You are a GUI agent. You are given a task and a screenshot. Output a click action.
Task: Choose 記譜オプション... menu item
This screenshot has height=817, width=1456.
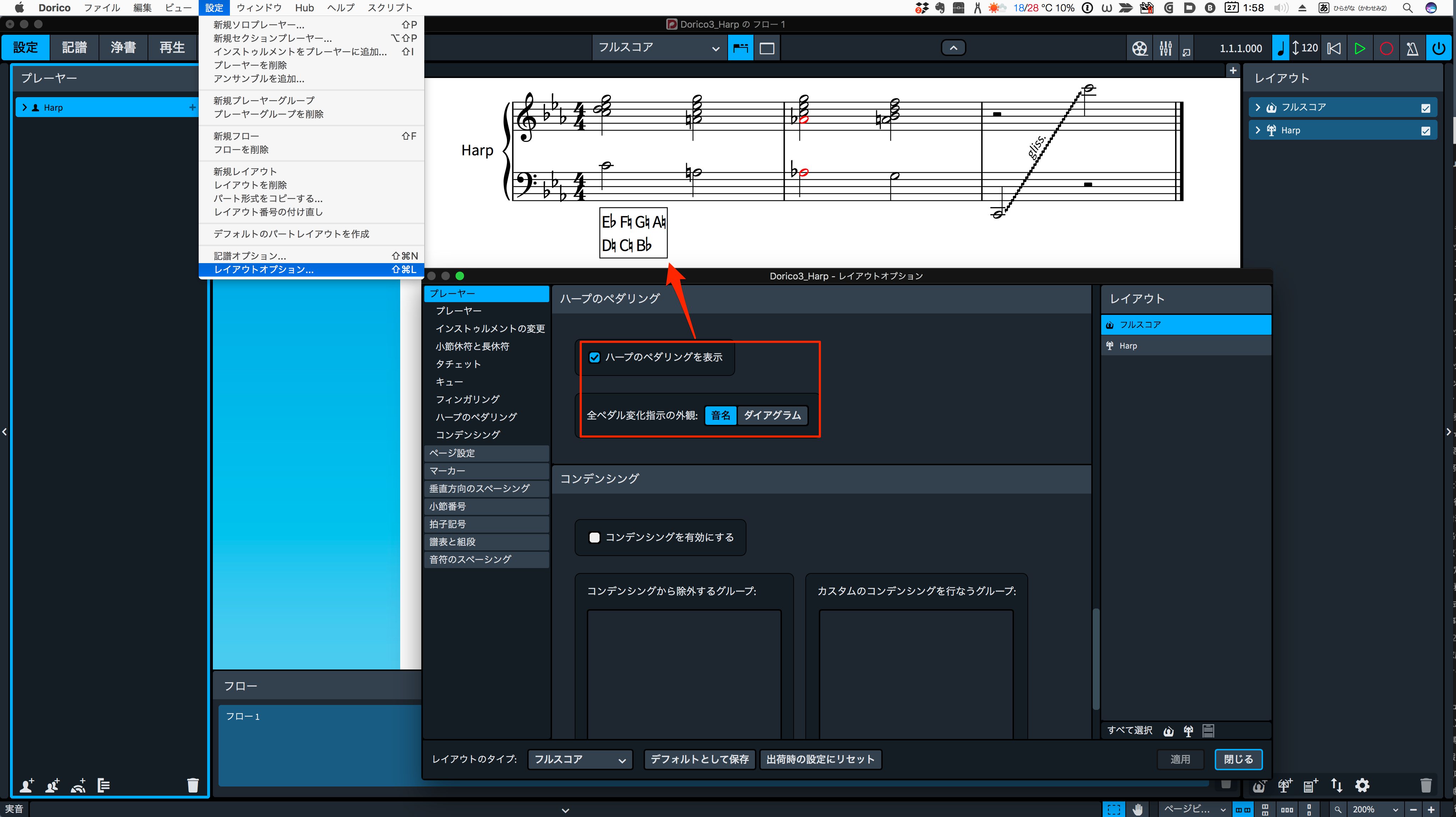pos(311,256)
